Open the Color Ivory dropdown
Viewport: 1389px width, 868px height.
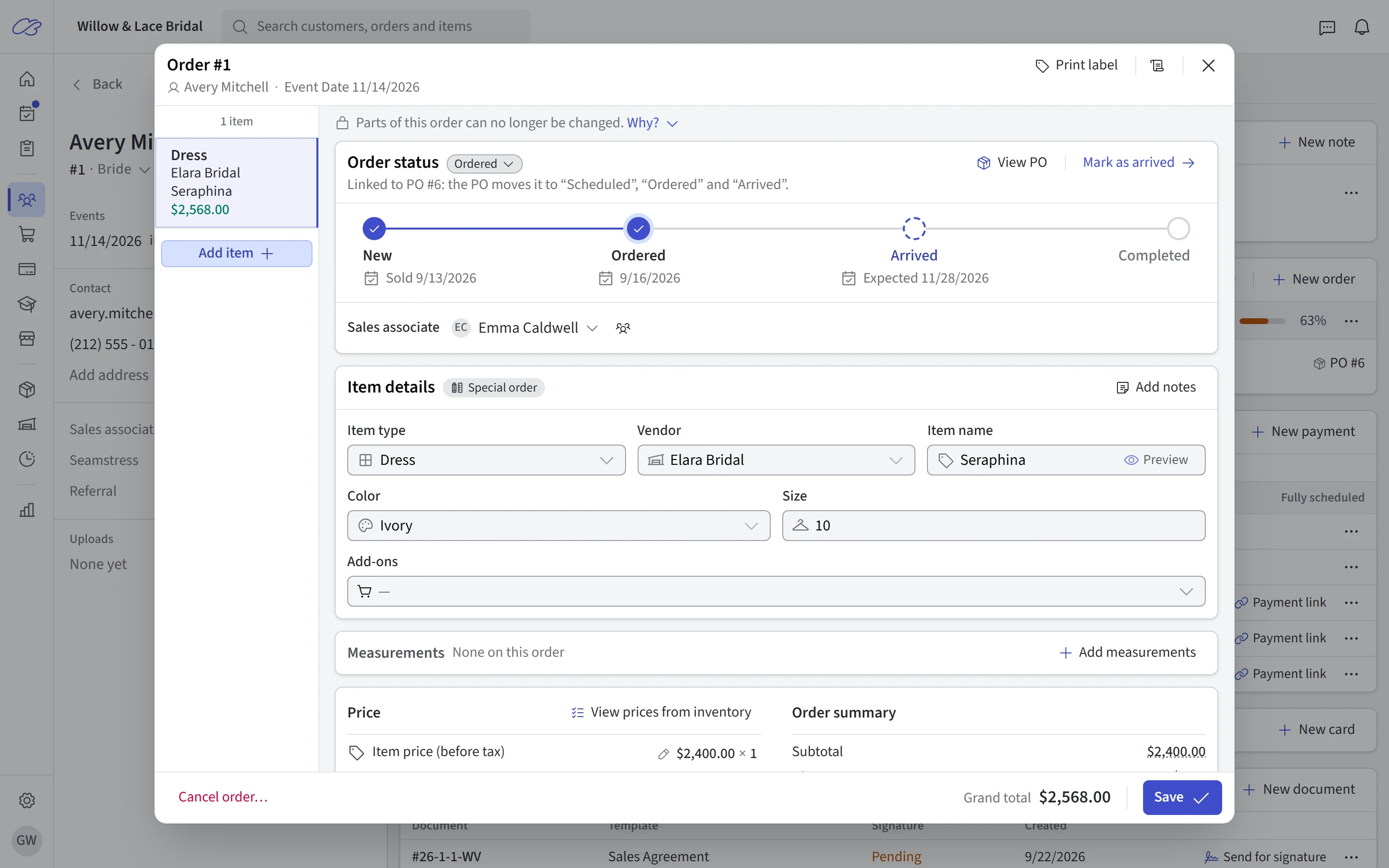558,525
